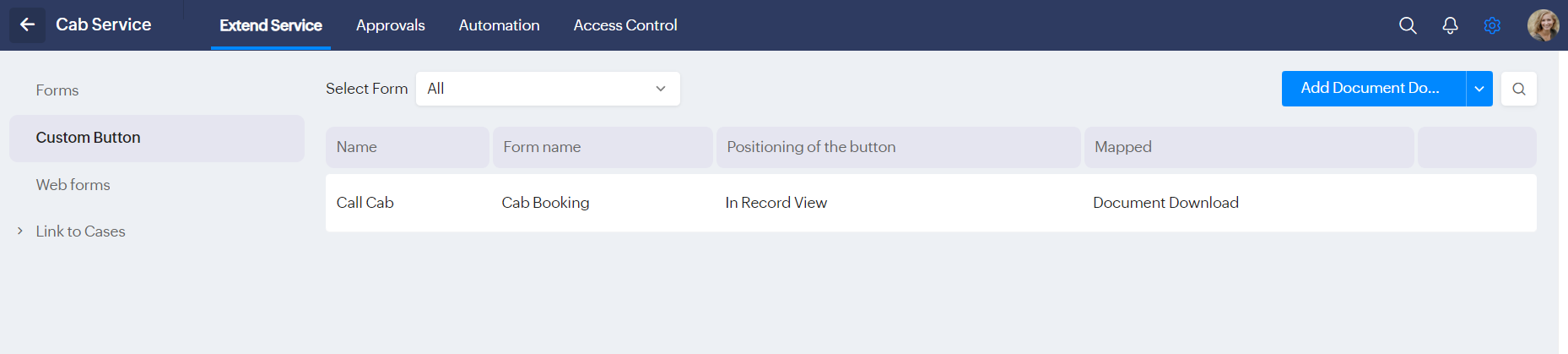Click the back arrow icon

coord(27,25)
